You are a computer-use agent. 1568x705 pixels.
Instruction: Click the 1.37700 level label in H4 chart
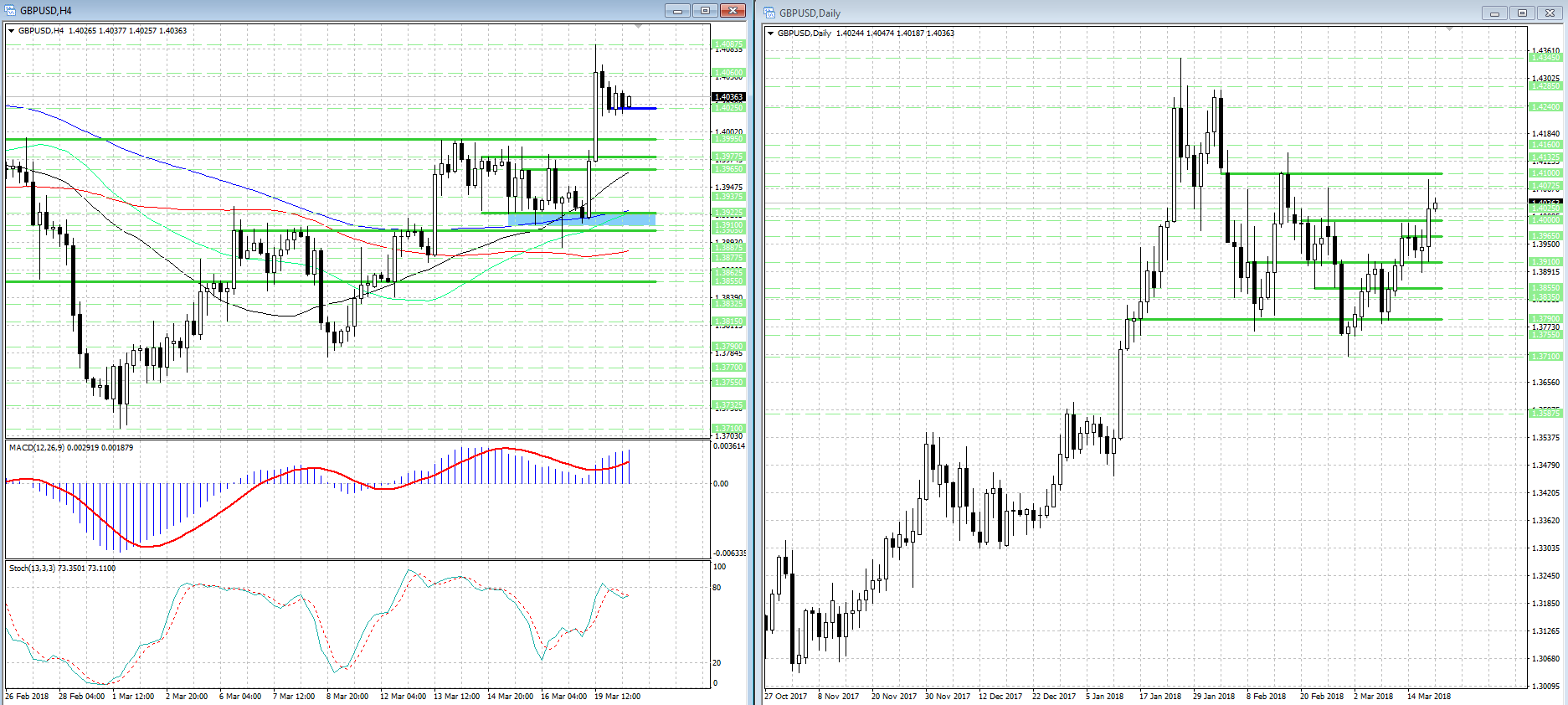click(x=728, y=368)
